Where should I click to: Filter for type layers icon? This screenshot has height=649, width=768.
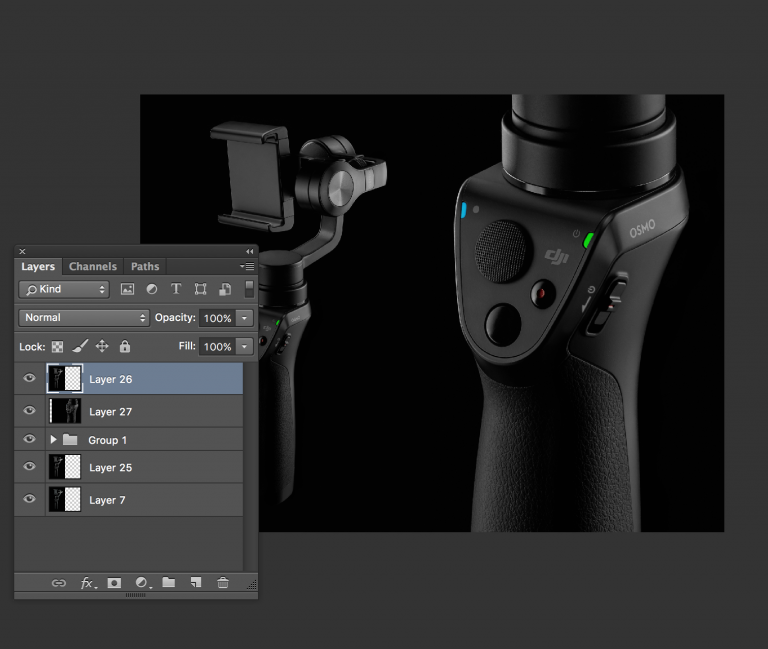click(x=176, y=289)
